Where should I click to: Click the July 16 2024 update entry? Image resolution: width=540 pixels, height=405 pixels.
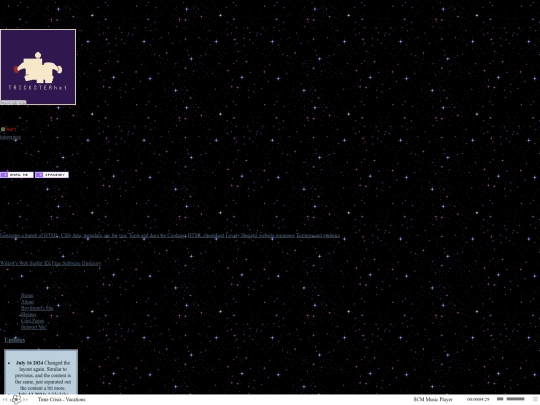43,375
